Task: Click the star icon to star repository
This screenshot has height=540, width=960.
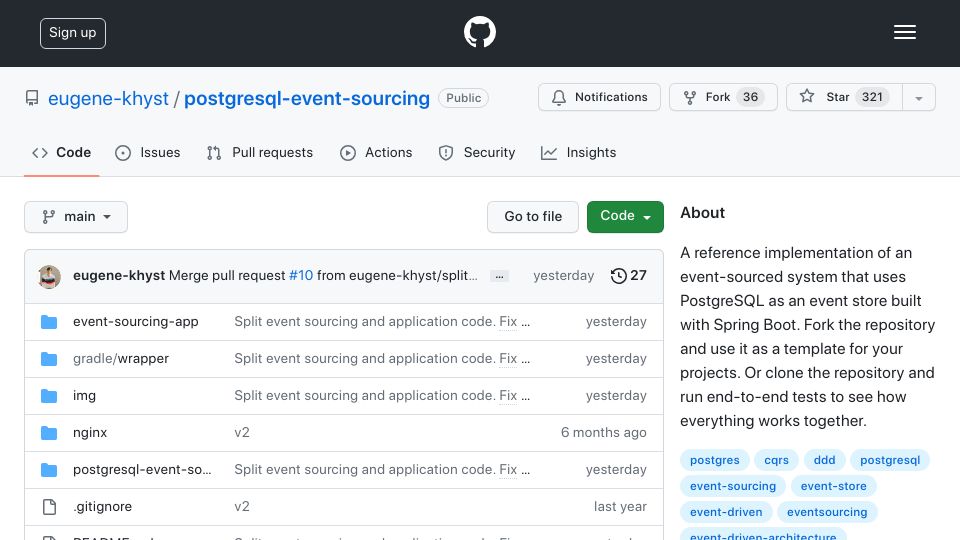Action: click(807, 96)
